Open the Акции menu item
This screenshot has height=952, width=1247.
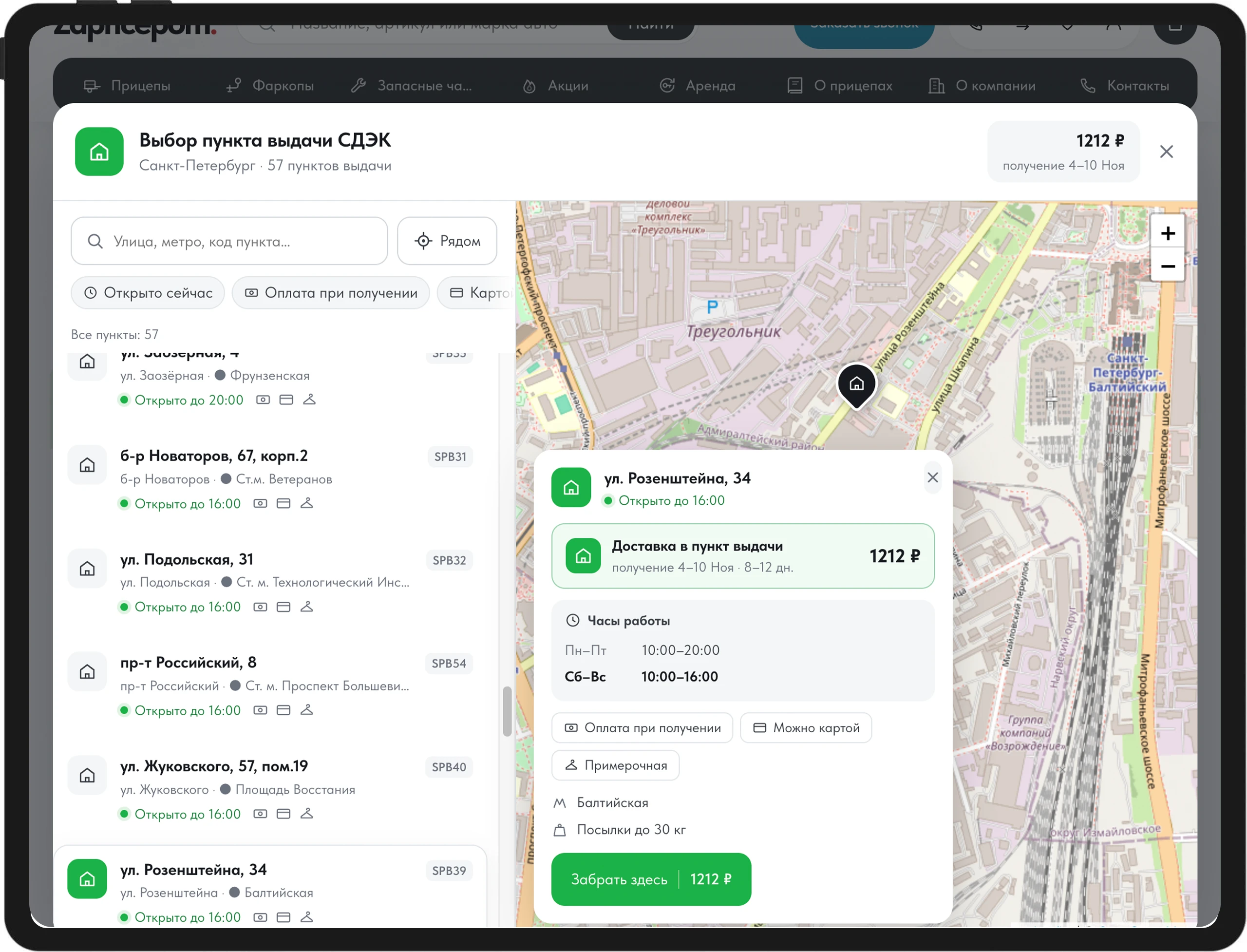point(555,86)
